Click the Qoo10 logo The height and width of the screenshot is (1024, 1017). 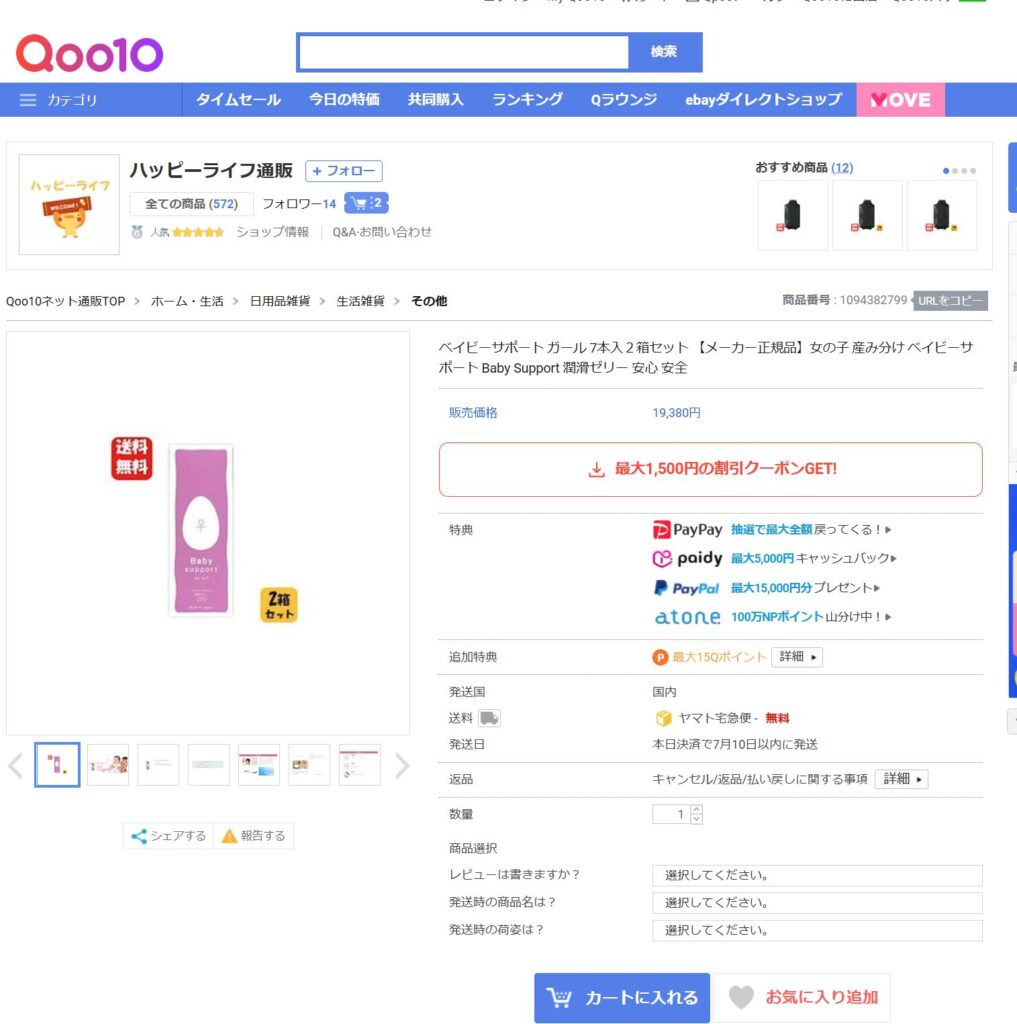tap(89, 54)
